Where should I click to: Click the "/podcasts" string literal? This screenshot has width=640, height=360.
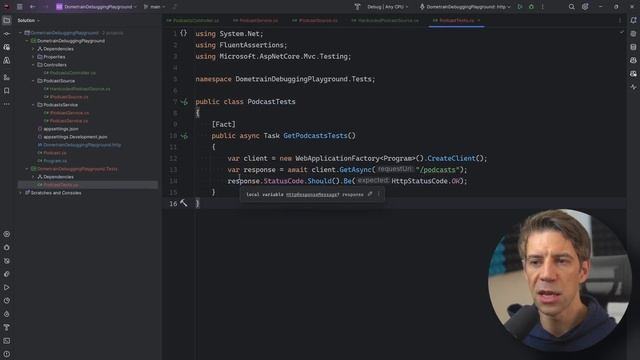(x=437, y=170)
